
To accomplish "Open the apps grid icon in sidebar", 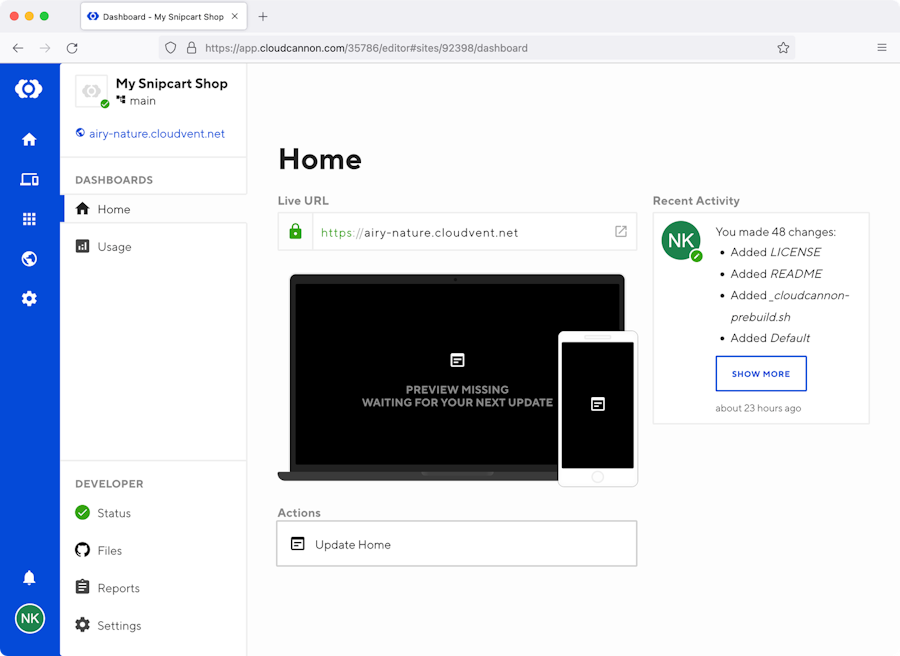I will pos(29,219).
